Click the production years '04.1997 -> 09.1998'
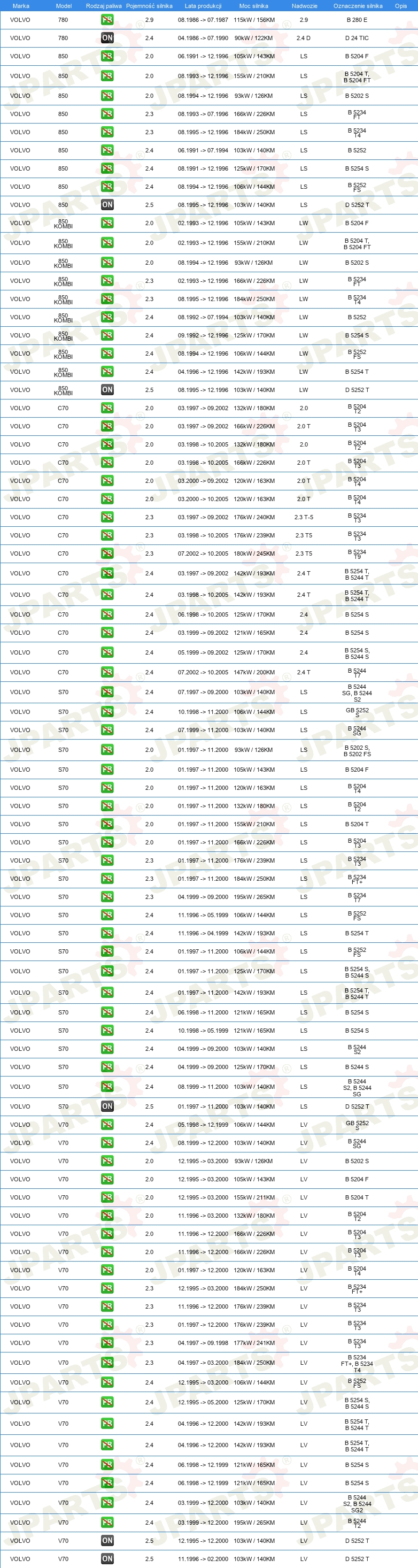This screenshot has width=418, height=1568. pos(203,1343)
